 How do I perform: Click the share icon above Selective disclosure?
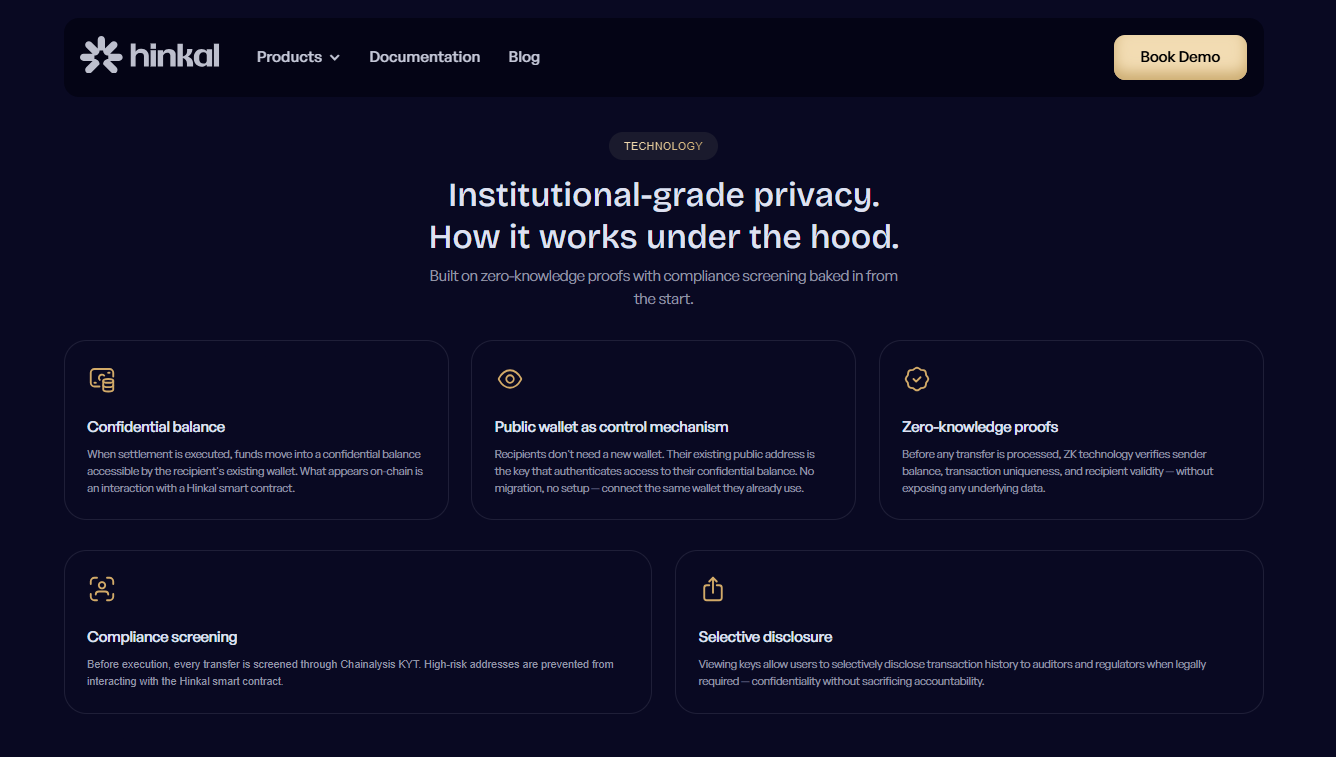tap(712, 589)
